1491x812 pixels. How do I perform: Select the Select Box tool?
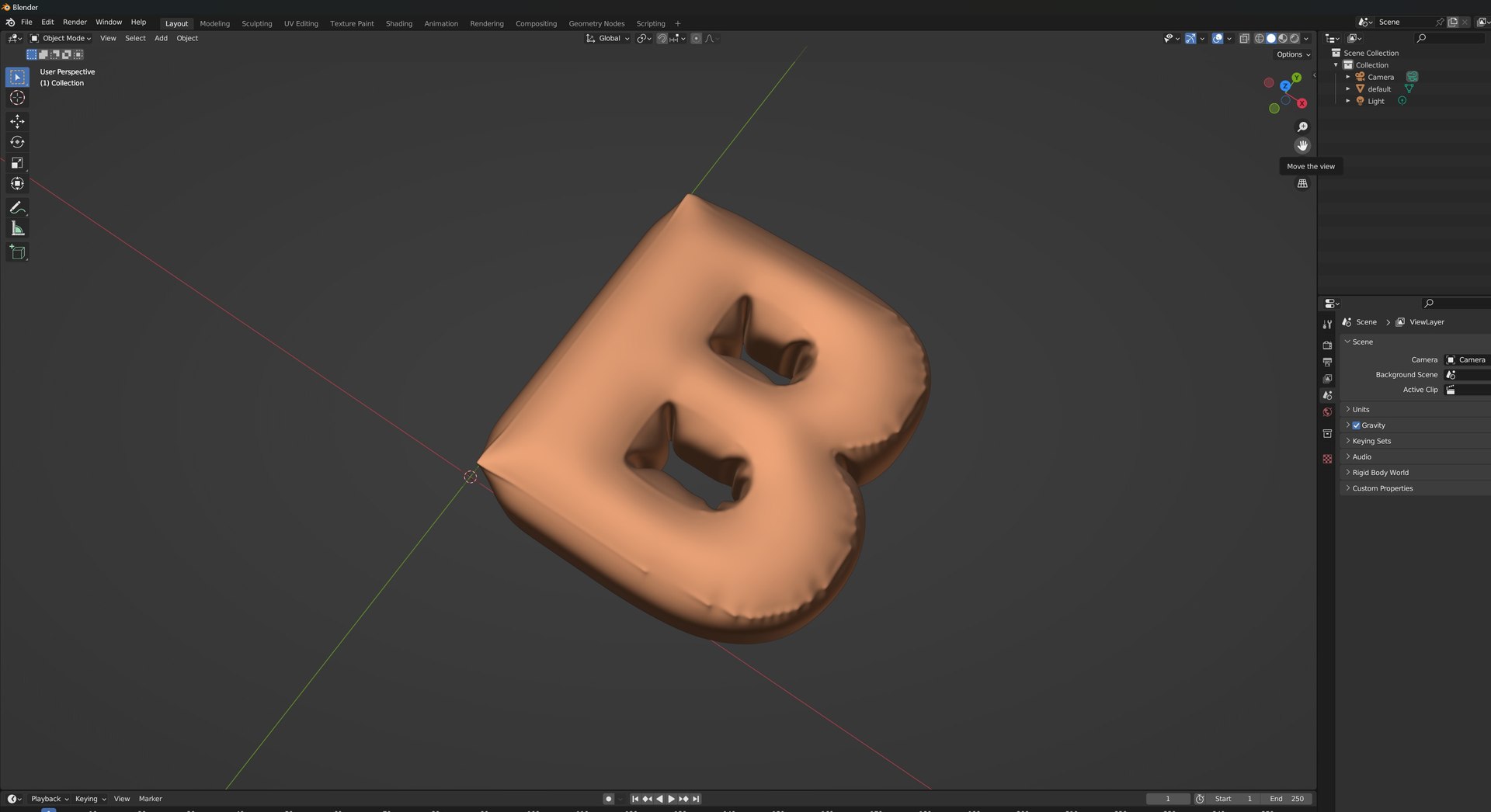pos(17,77)
